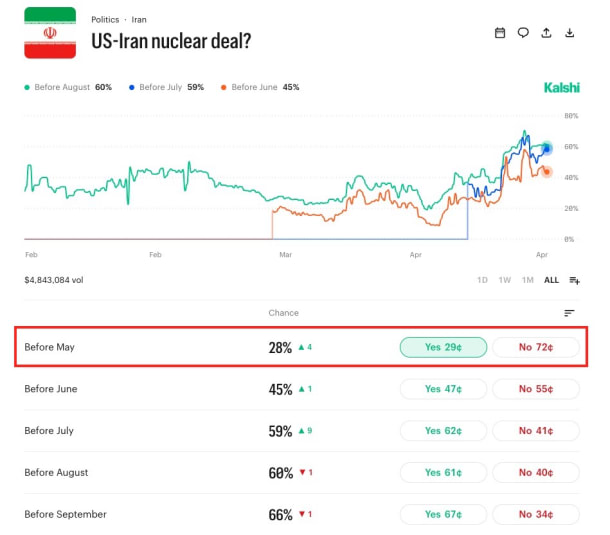Click the Iran flag market thumbnail

(50, 33)
